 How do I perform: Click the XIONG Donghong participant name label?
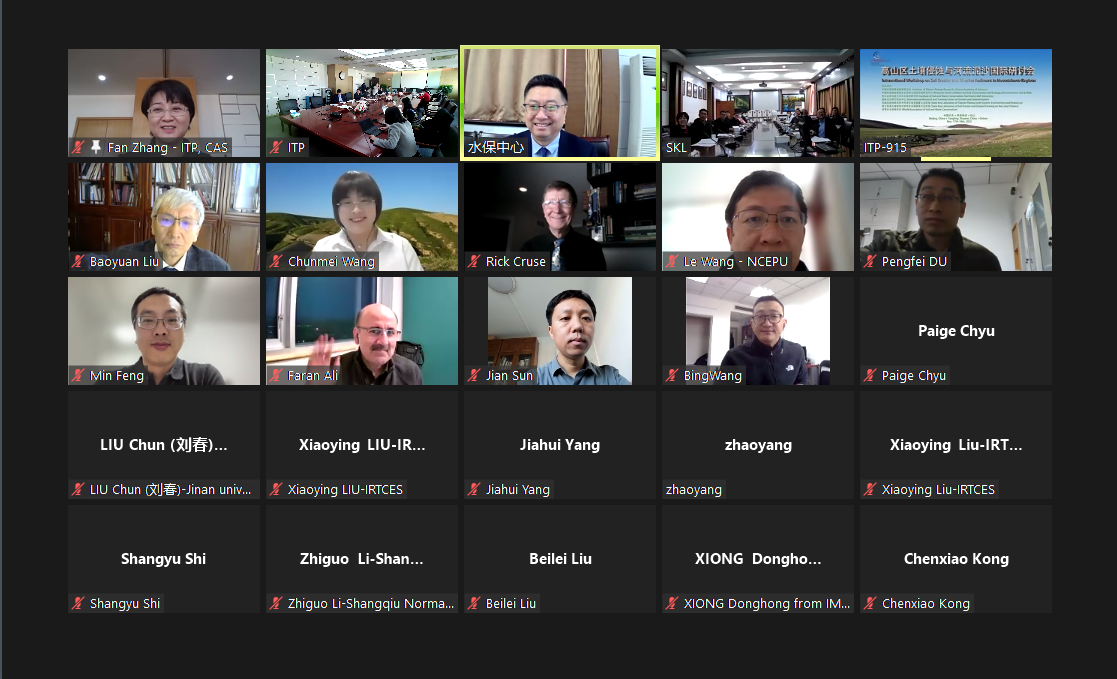[x=767, y=603]
